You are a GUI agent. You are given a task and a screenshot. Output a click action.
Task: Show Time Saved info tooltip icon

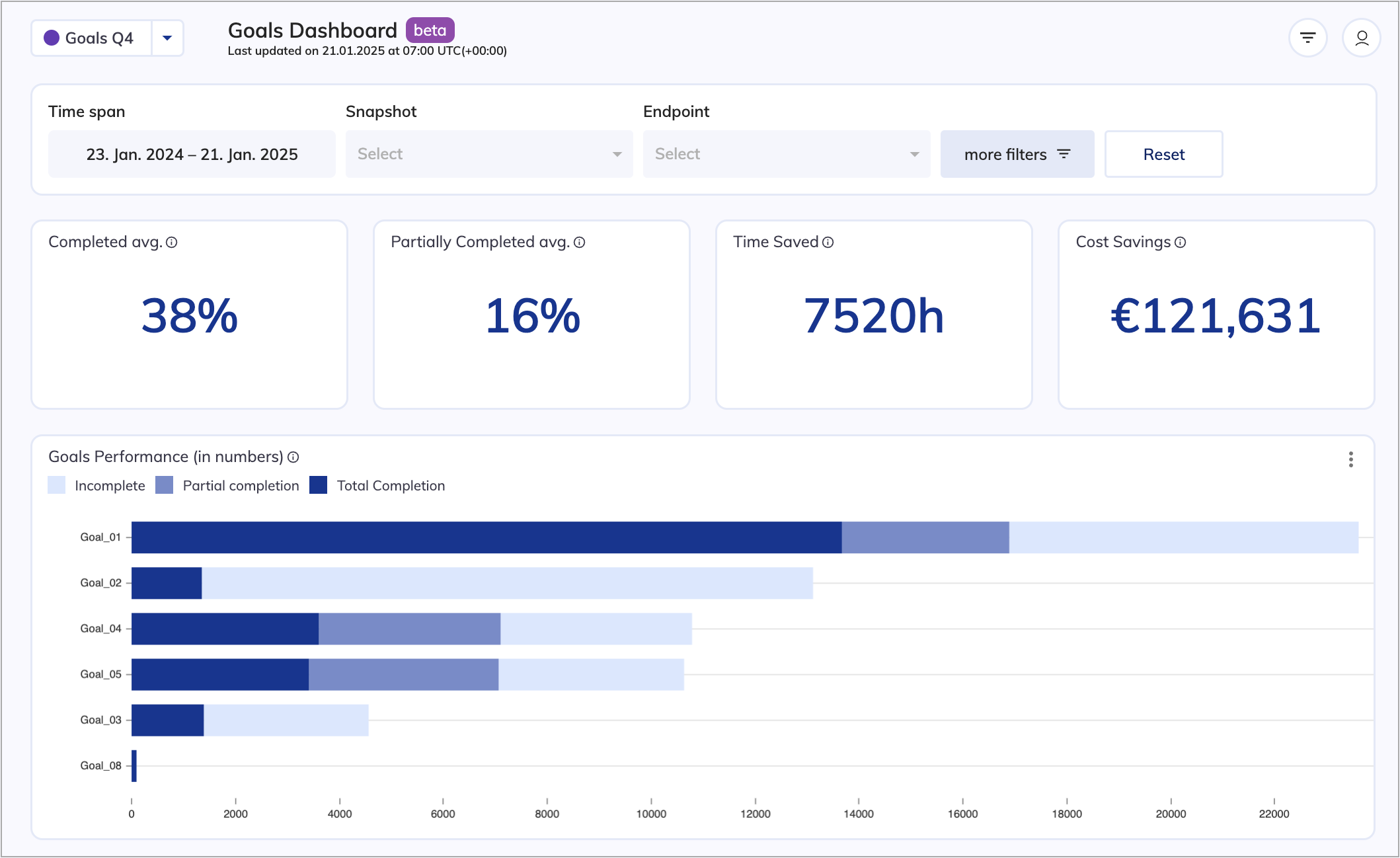[828, 243]
